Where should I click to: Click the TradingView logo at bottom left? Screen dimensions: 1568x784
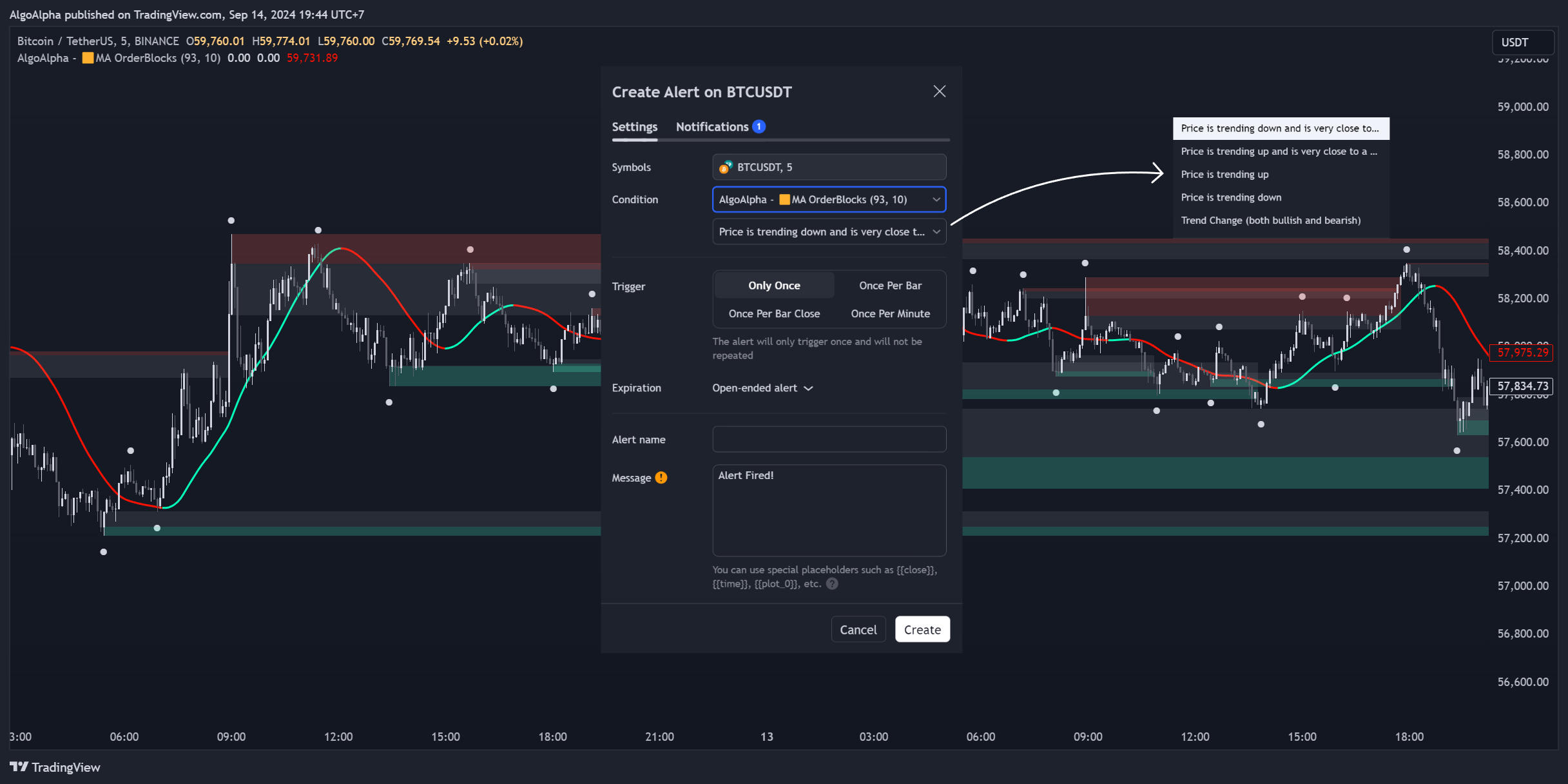click(x=55, y=767)
